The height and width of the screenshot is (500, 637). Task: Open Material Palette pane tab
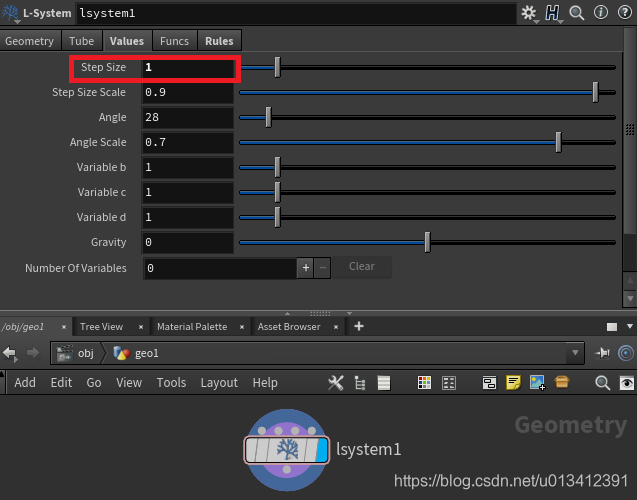pyautogui.click(x=192, y=327)
